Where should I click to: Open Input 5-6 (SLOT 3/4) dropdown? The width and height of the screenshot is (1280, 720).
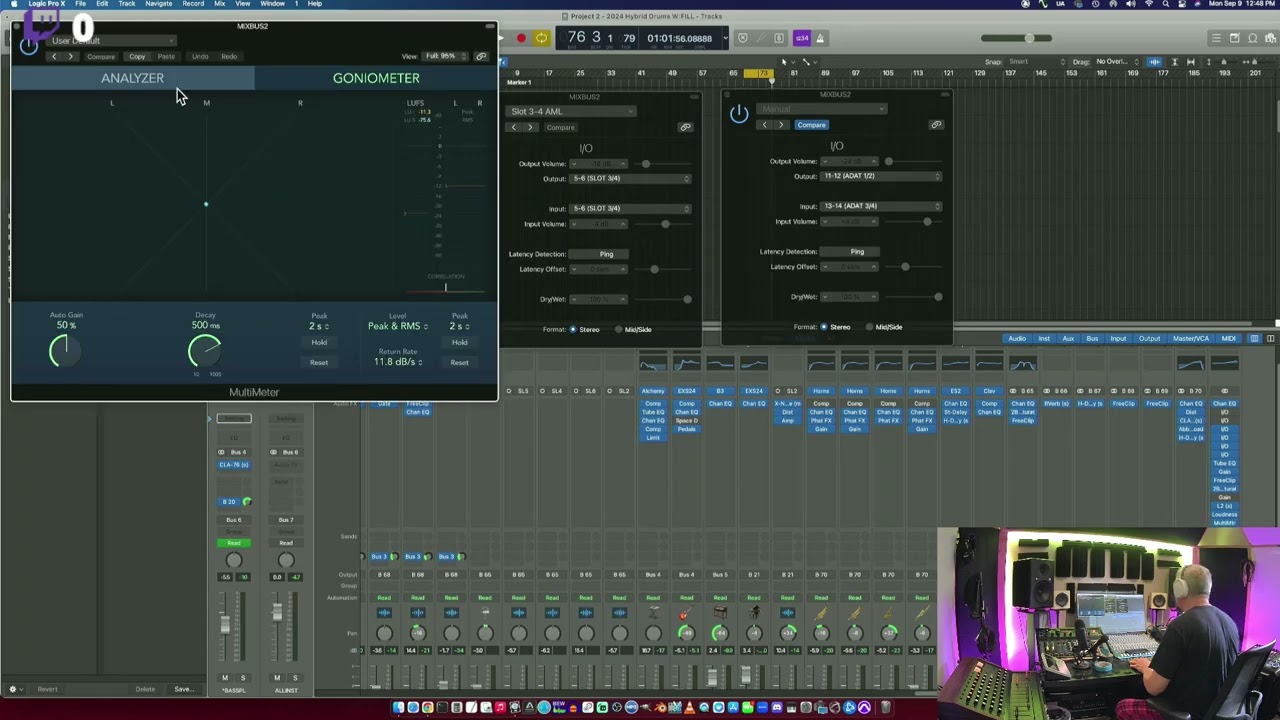[630, 208]
